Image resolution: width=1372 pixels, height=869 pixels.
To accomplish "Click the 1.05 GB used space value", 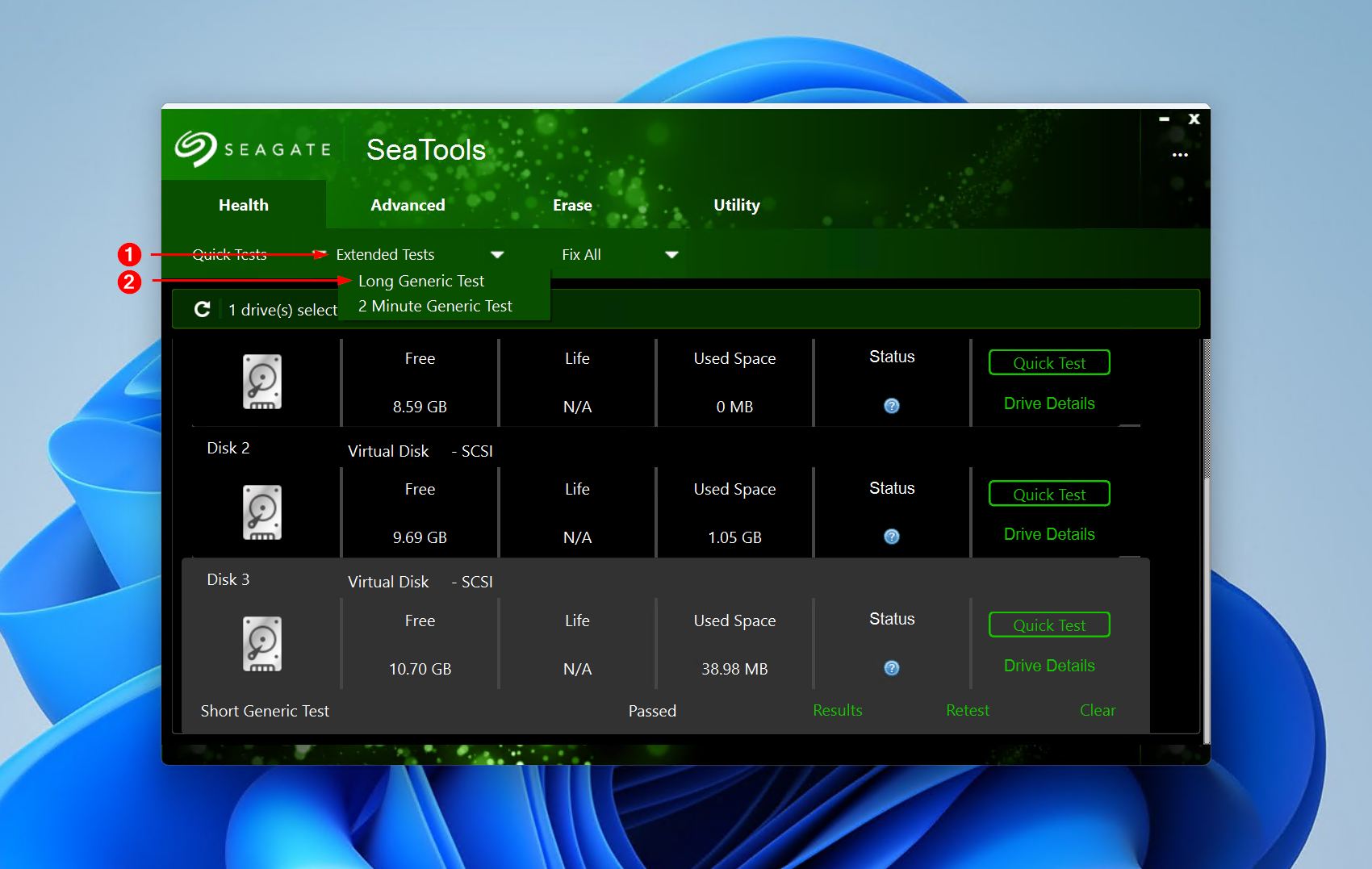I will click(734, 537).
